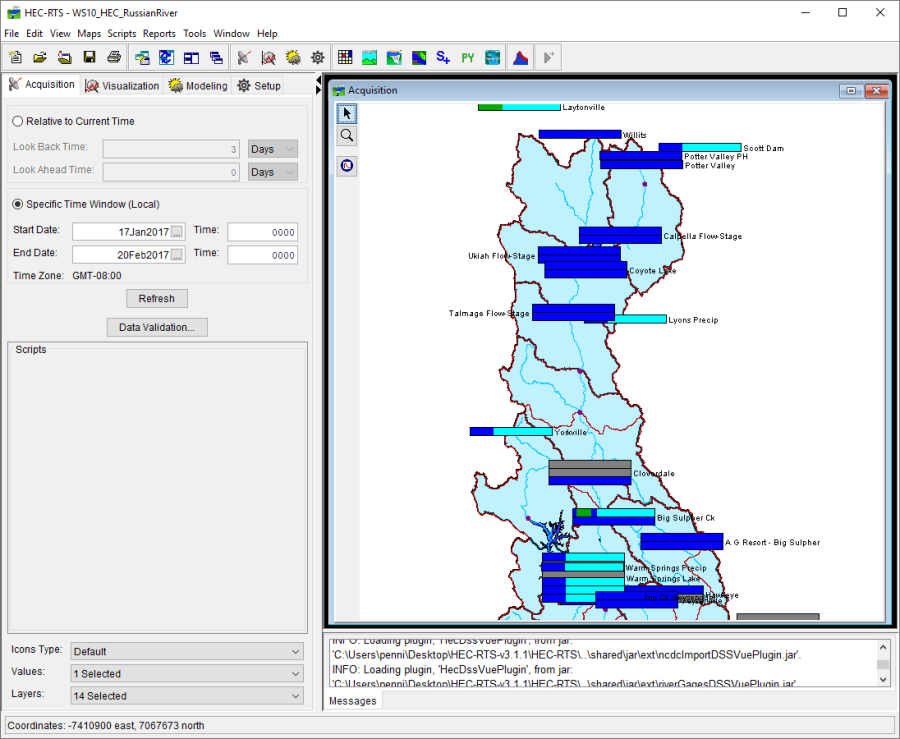Switch to the Setup tab
This screenshot has width=900, height=739.
259,85
